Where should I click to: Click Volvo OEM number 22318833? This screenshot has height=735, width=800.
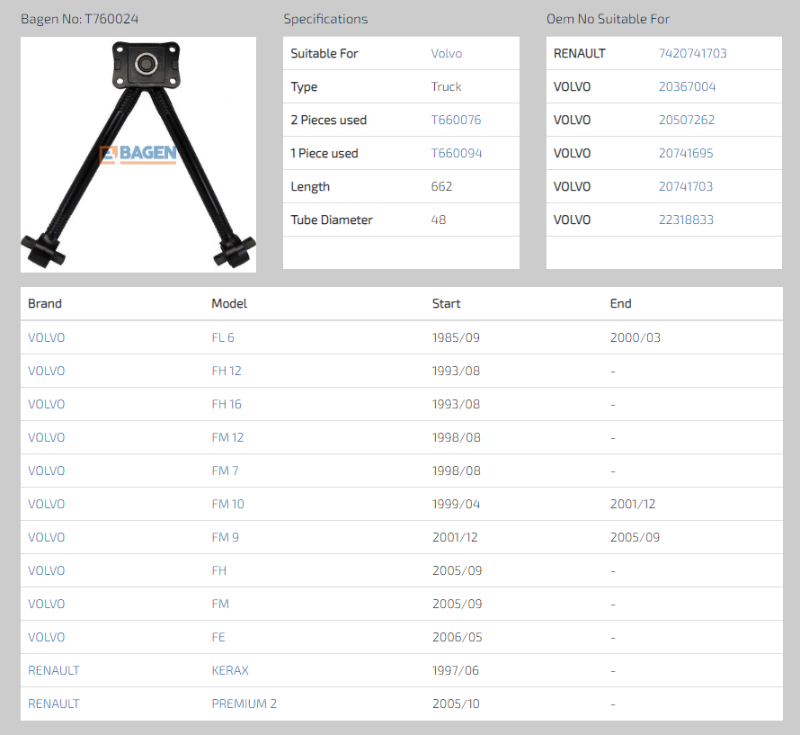click(x=686, y=220)
